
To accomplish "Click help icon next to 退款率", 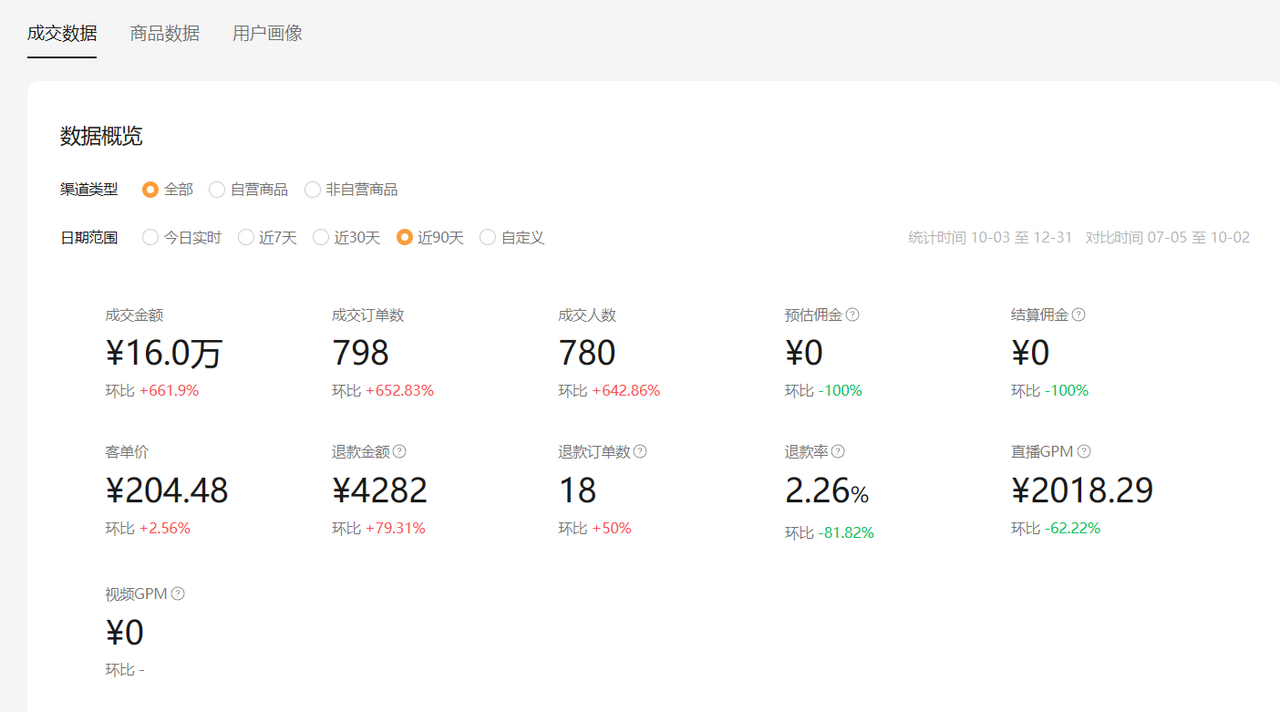I will (x=838, y=452).
